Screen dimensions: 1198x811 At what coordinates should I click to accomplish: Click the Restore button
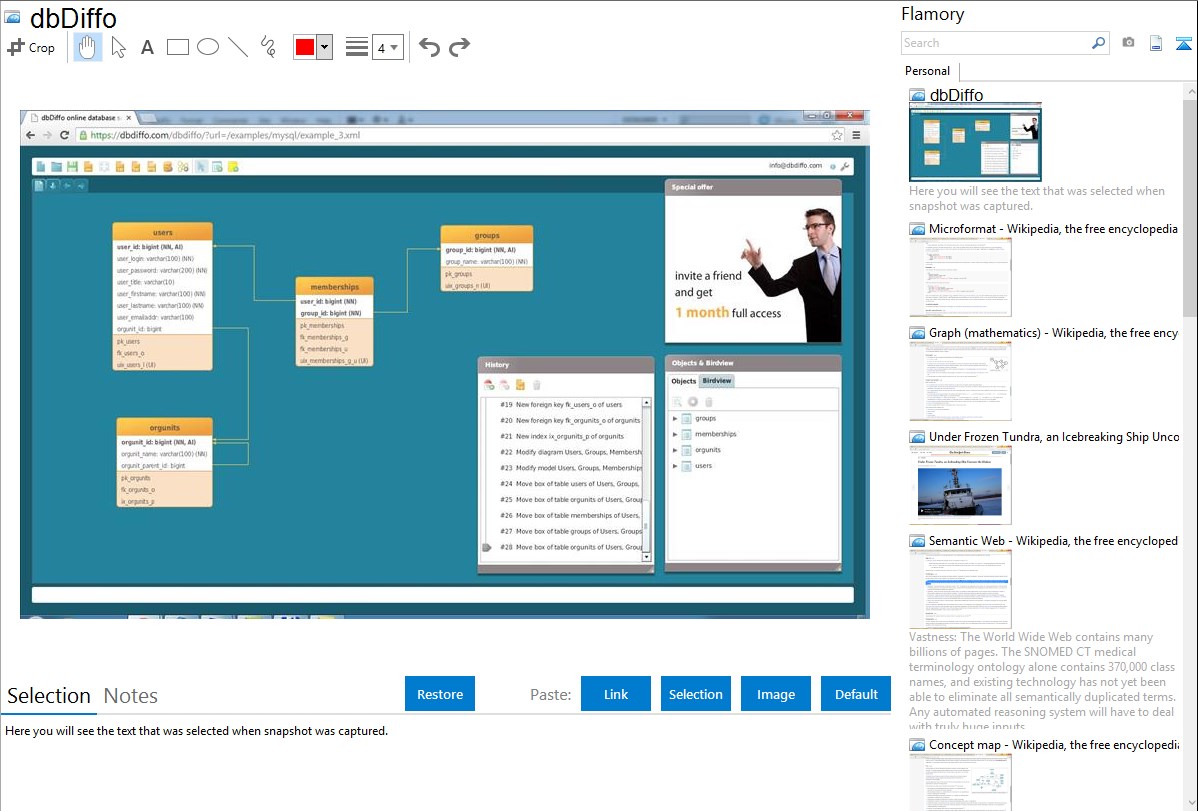[440, 694]
